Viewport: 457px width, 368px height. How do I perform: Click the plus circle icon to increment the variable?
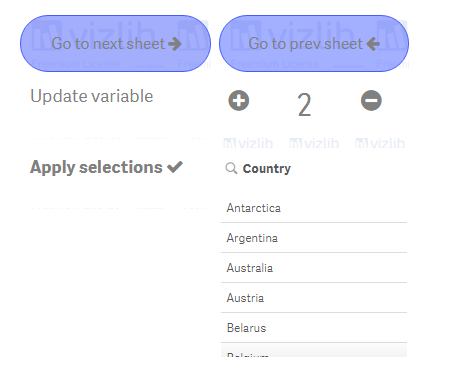coord(239,100)
